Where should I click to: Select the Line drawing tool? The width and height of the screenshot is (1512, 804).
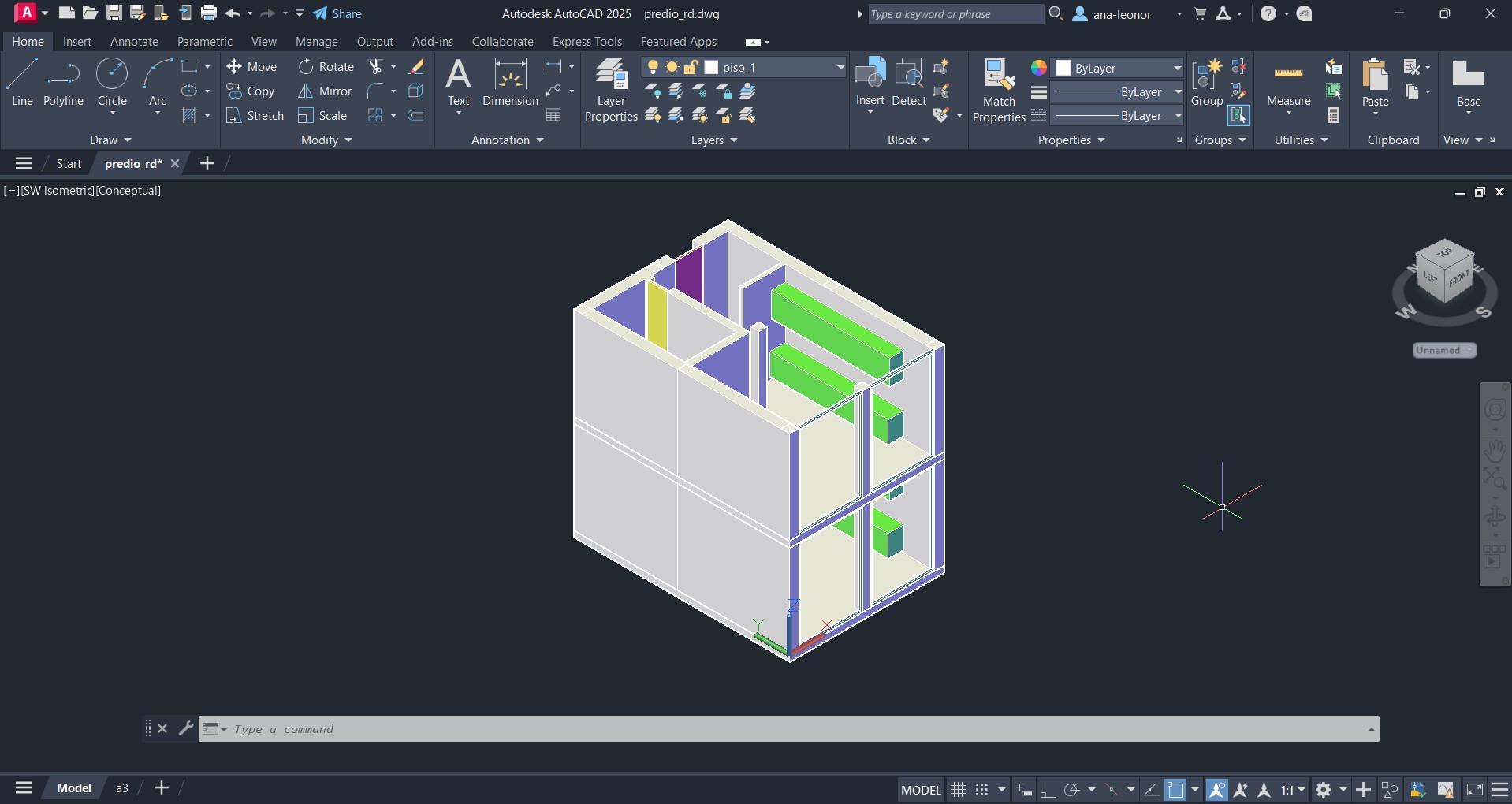(x=22, y=83)
